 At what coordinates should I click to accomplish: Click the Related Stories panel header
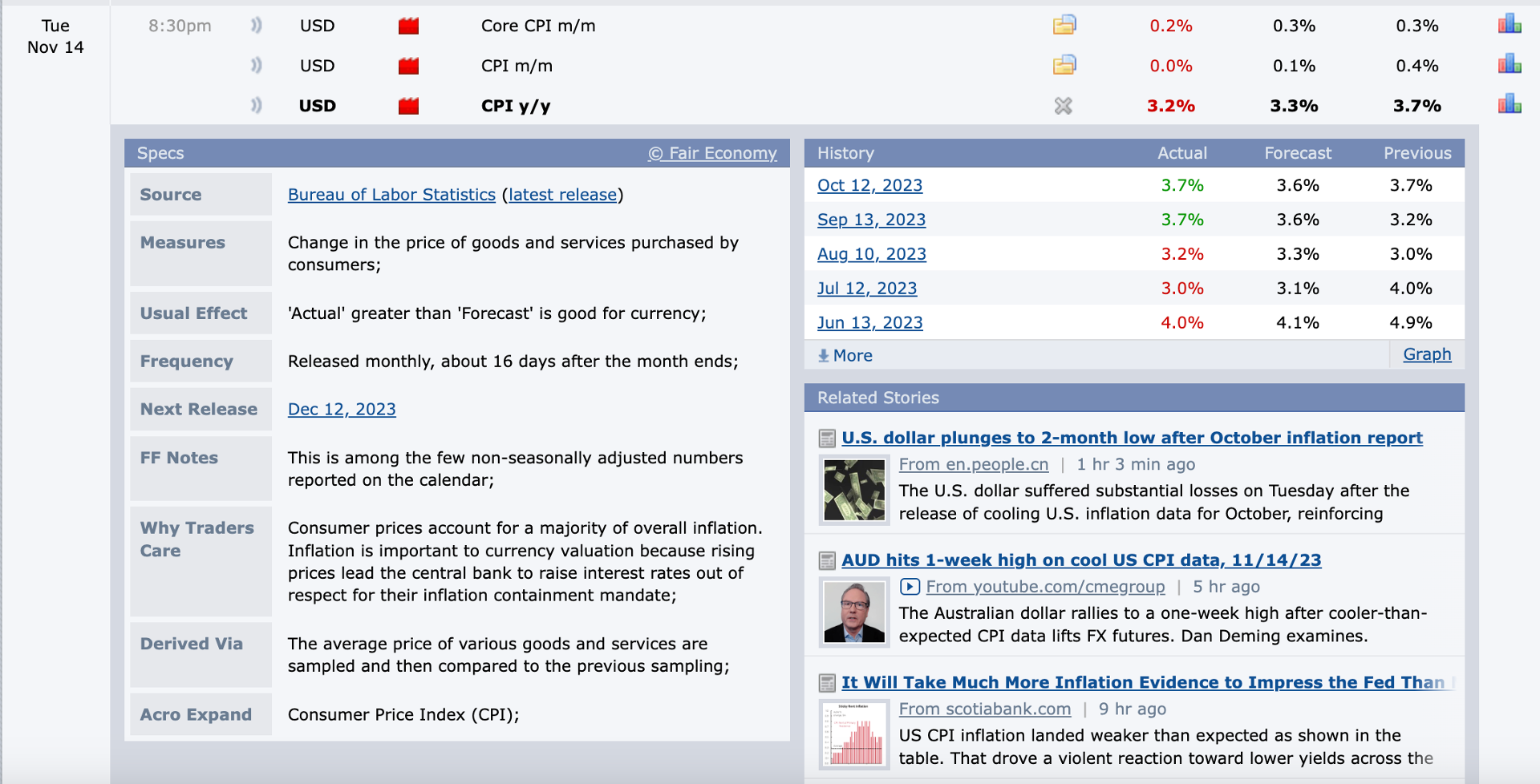[x=1134, y=398]
